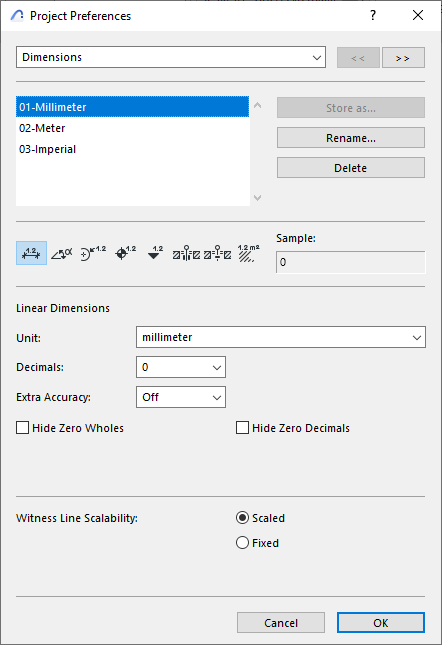Image resolution: width=442 pixels, height=645 pixels.
Task: Click the Rename... button
Action: pos(351,138)
